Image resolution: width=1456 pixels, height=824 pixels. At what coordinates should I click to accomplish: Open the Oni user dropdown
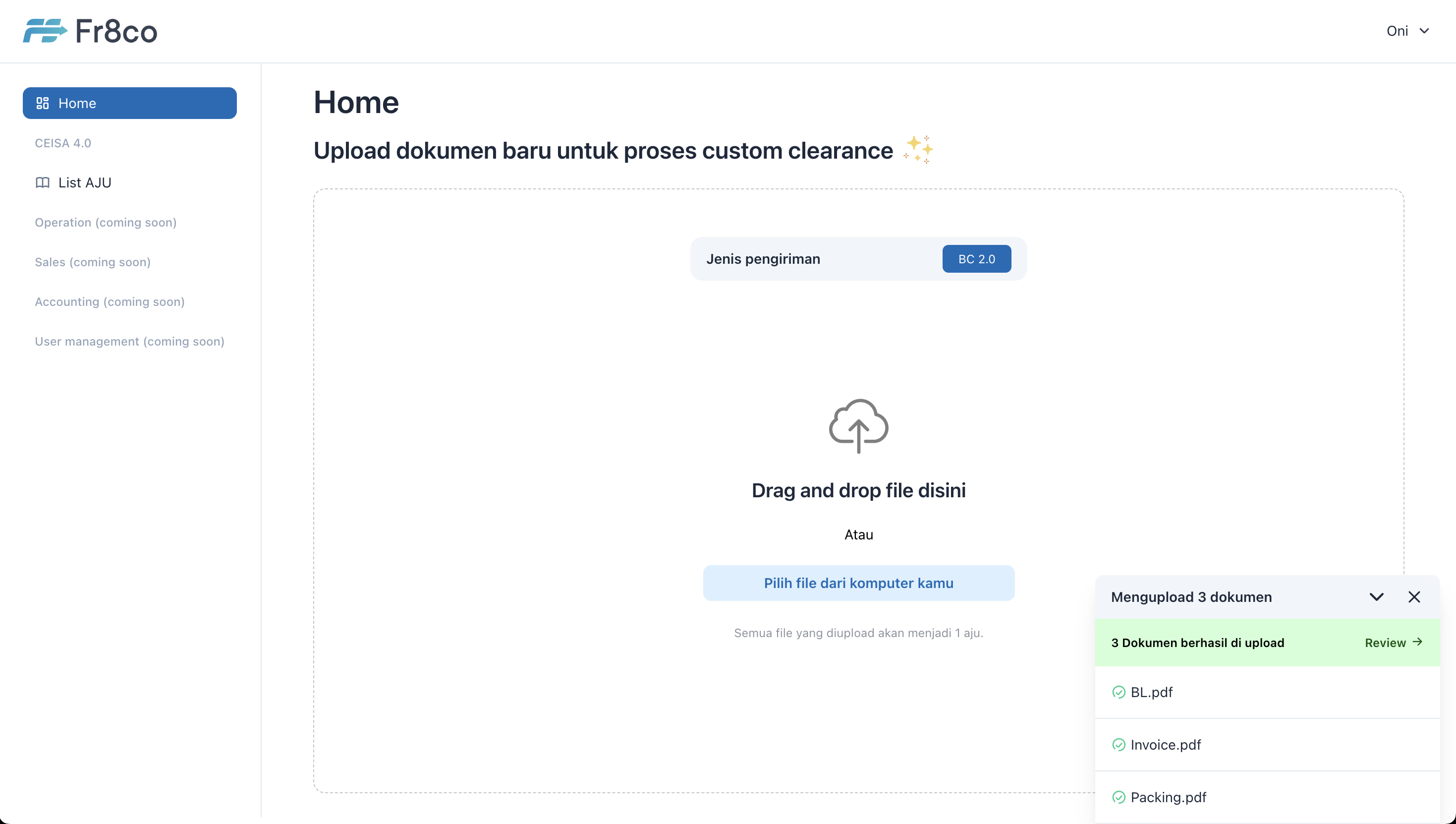[1397, 31]
